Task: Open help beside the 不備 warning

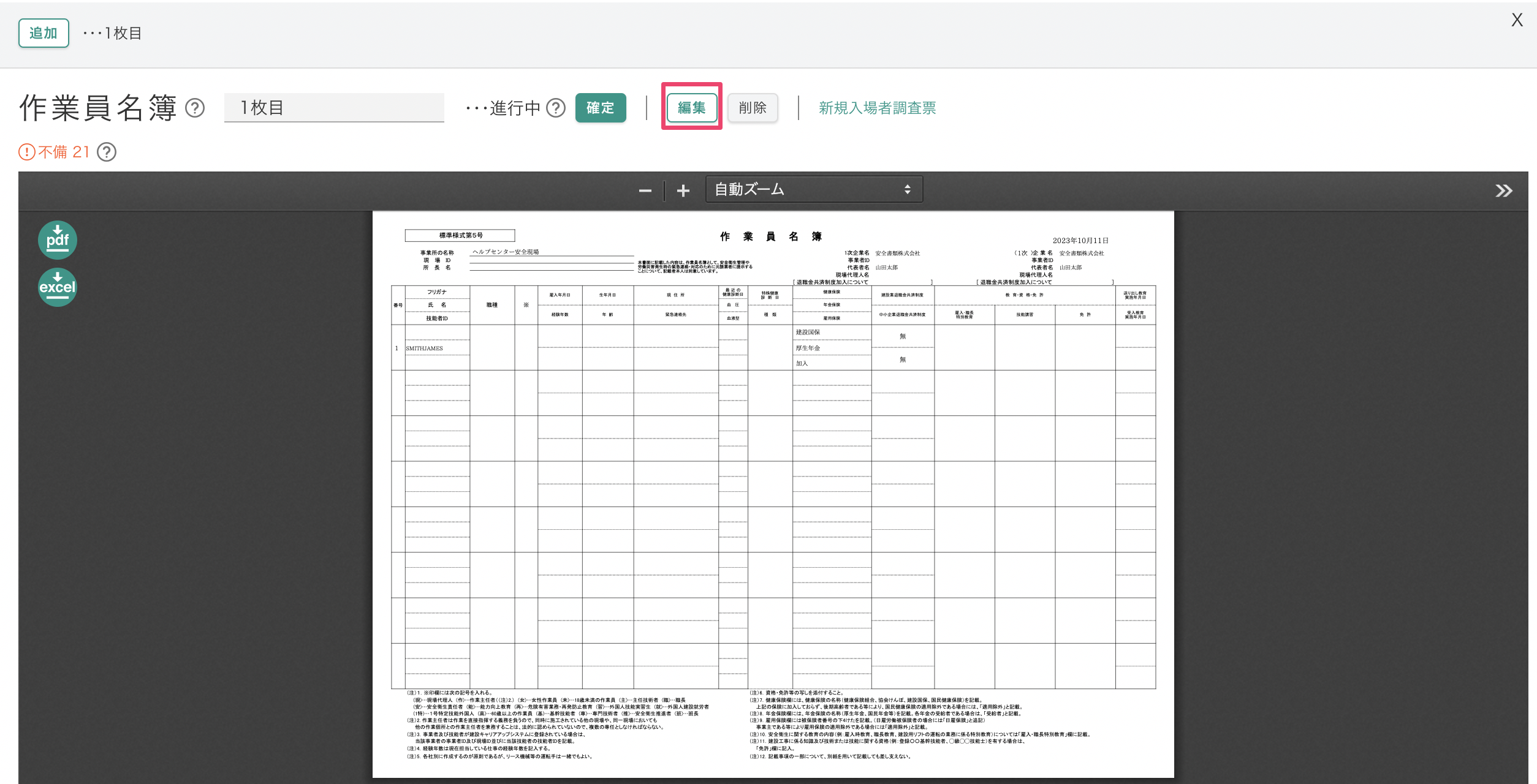Action: [x=107, y=152]
